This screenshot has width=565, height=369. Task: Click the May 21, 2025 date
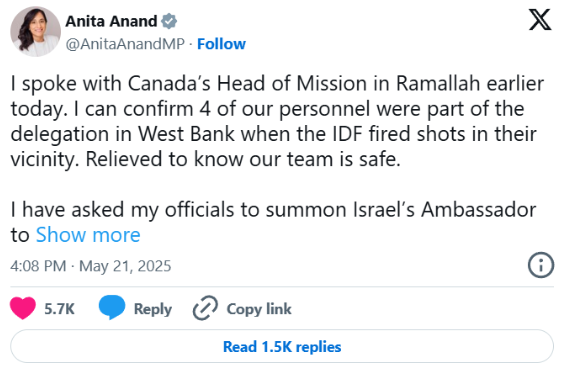click(125, 266)
